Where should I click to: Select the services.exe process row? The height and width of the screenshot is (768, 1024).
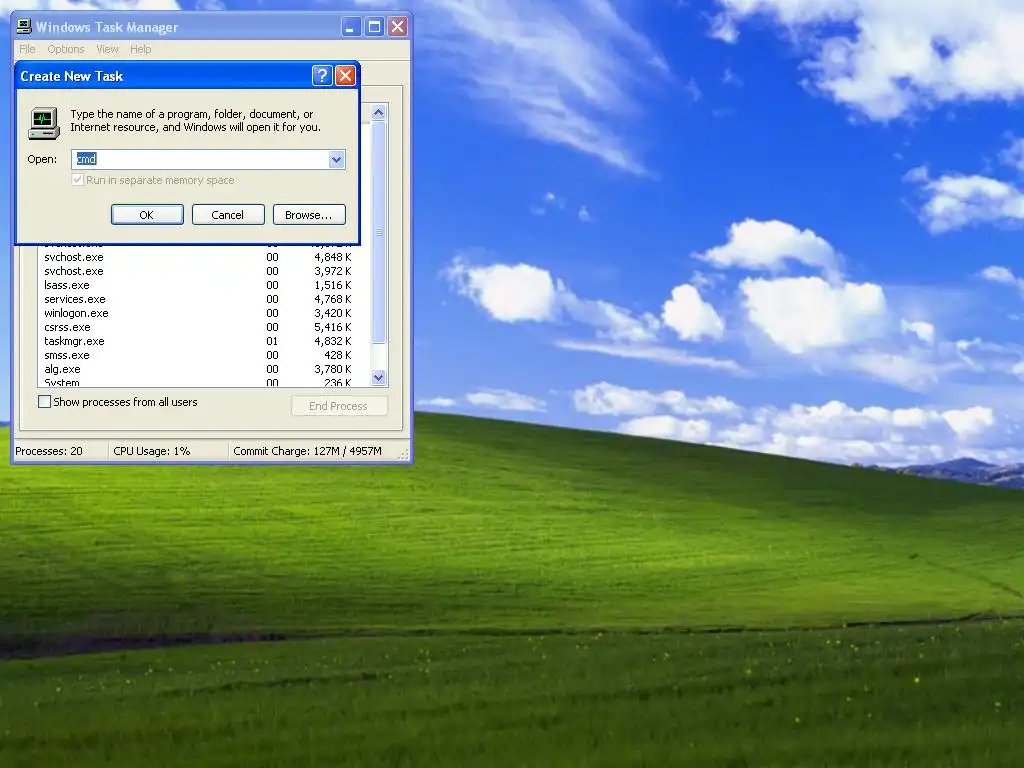point(202,299)
